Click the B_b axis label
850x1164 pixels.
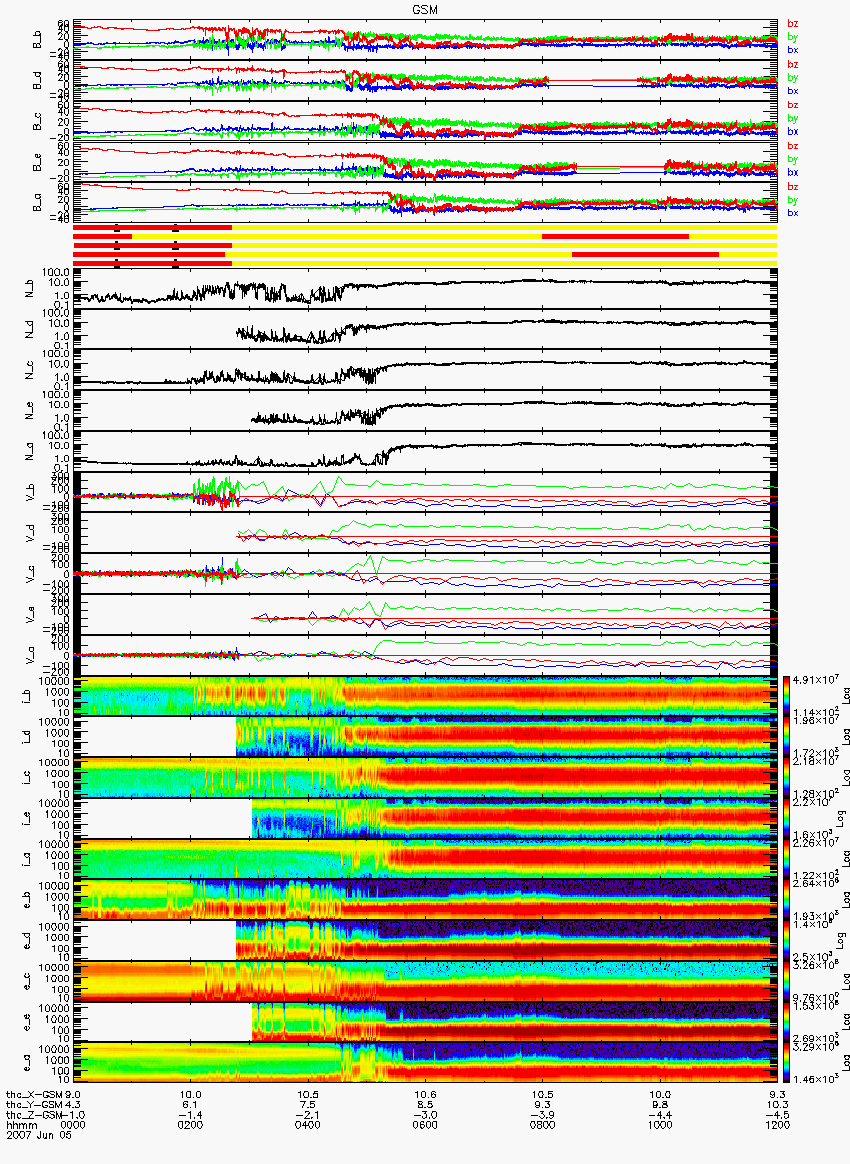pos(37,40)
